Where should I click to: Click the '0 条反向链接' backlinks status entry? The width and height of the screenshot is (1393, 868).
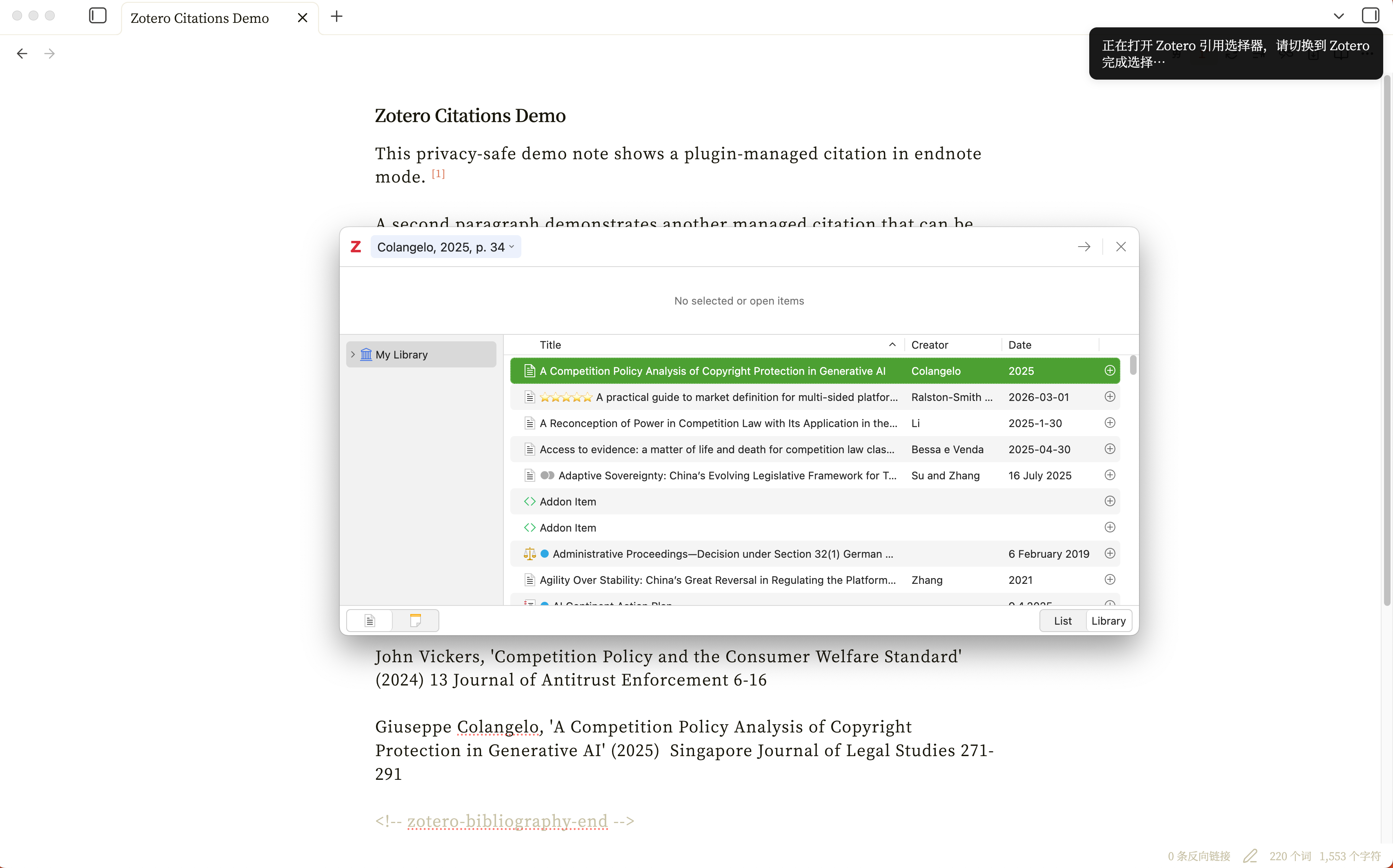pos(1199,856)
